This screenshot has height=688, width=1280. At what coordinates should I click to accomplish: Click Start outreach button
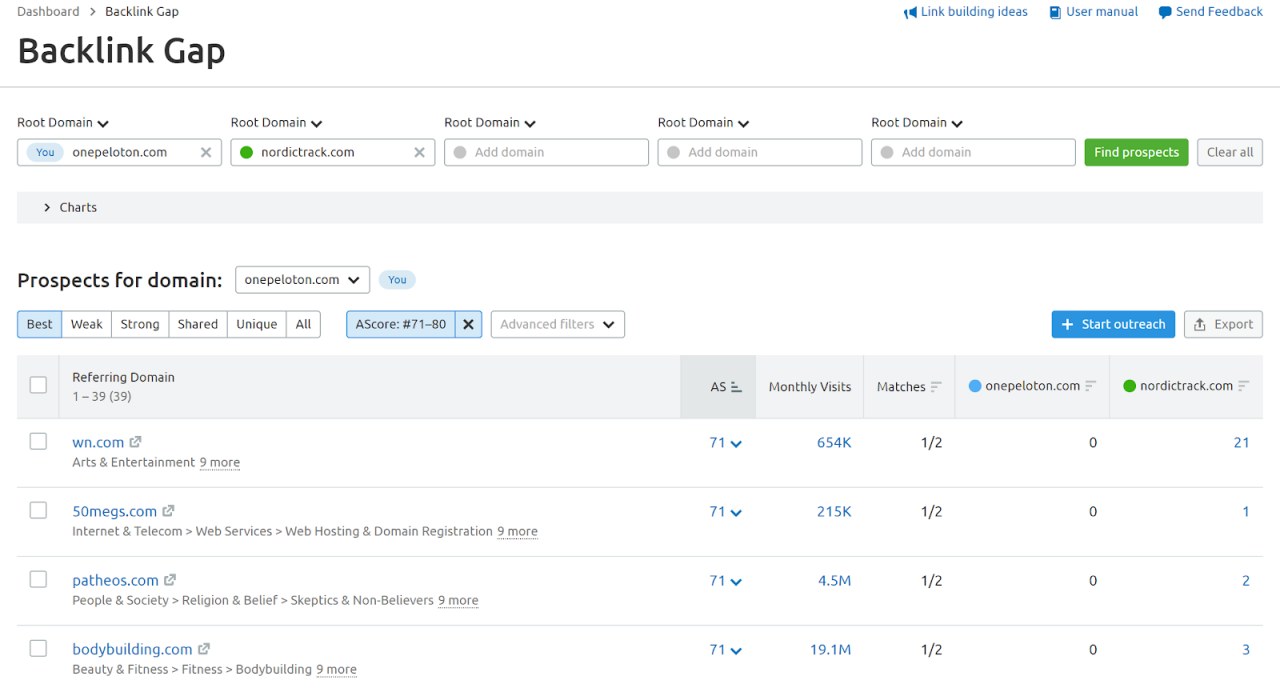1114,324
